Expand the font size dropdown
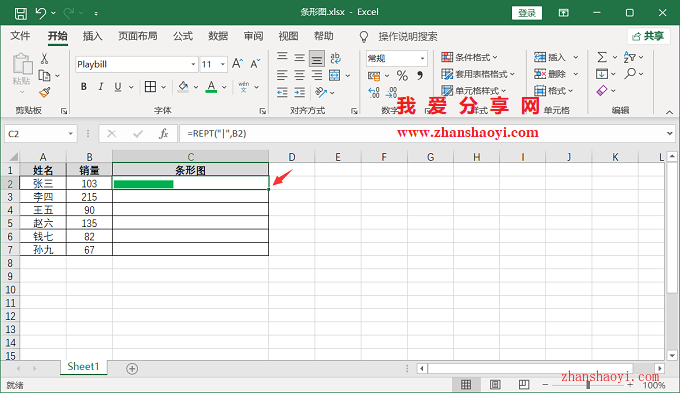The image size is (680, 393). 222,64
